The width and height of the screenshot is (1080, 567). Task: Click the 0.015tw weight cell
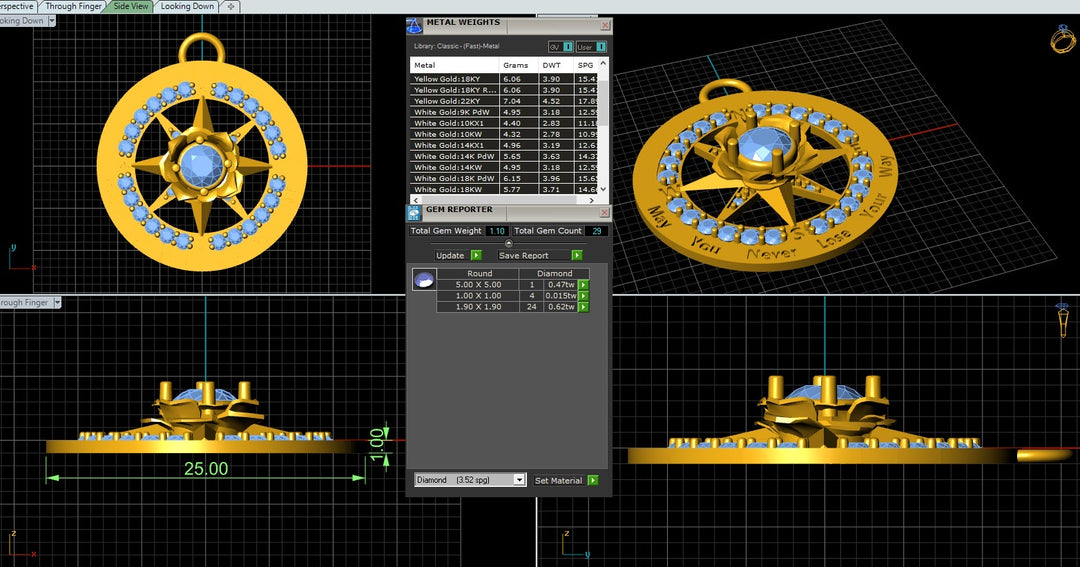point(561,296)
